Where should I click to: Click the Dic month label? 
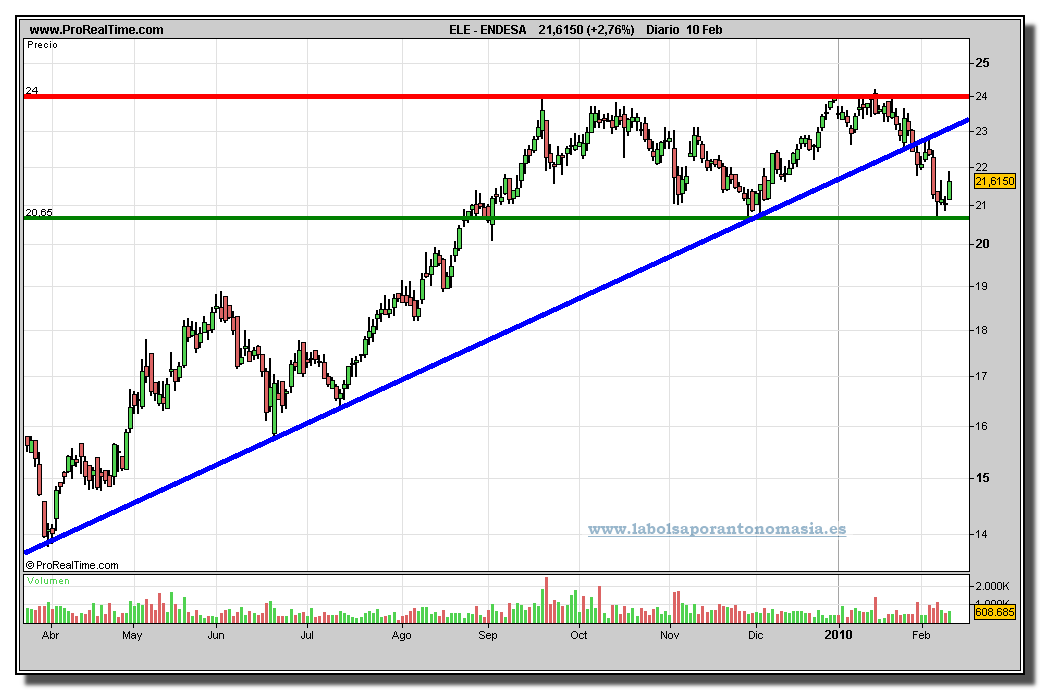(x=755, y=636)
